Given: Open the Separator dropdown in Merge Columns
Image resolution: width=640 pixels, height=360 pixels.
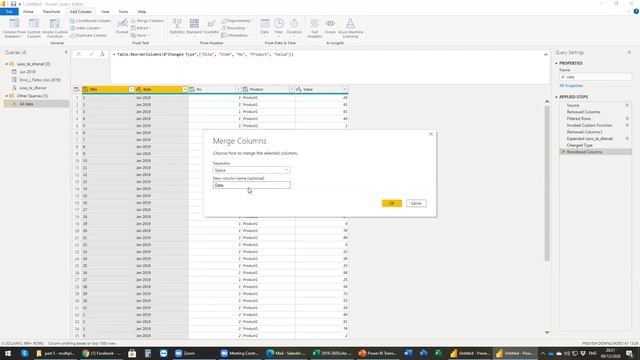Looking at the screenshot, I should tap(251, 170).
